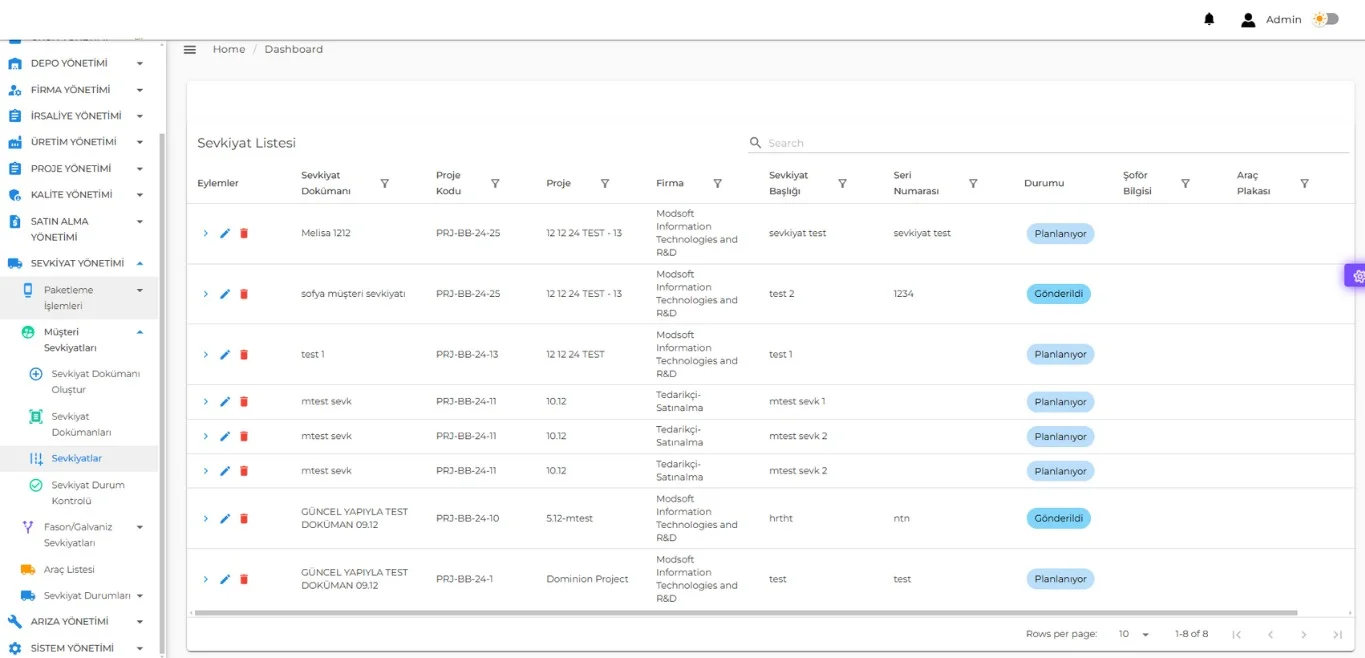
Task: Open the Rows per page dropdown
Action: pos(1134,634)
